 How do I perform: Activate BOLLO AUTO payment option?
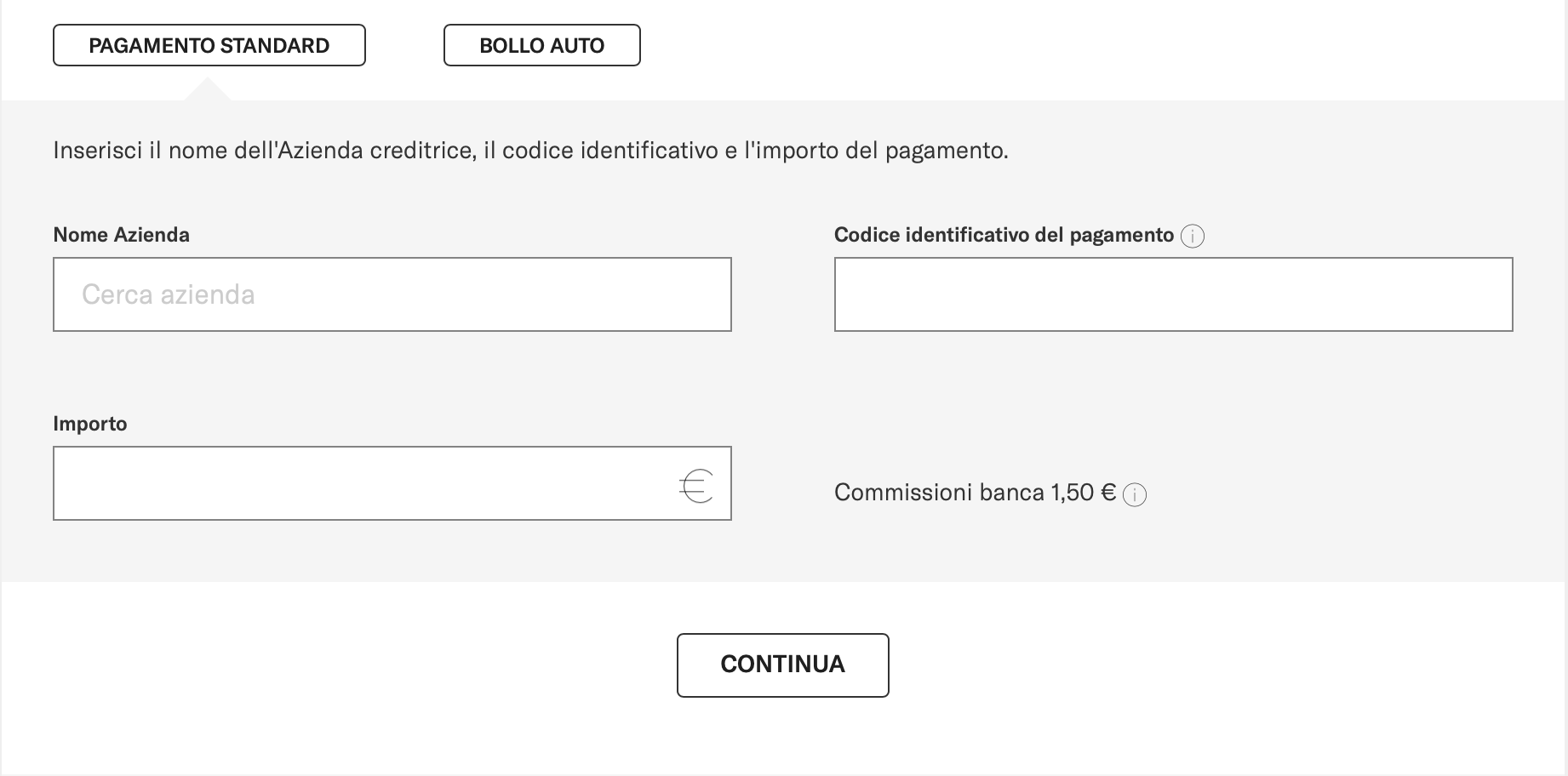coord(541,45)
